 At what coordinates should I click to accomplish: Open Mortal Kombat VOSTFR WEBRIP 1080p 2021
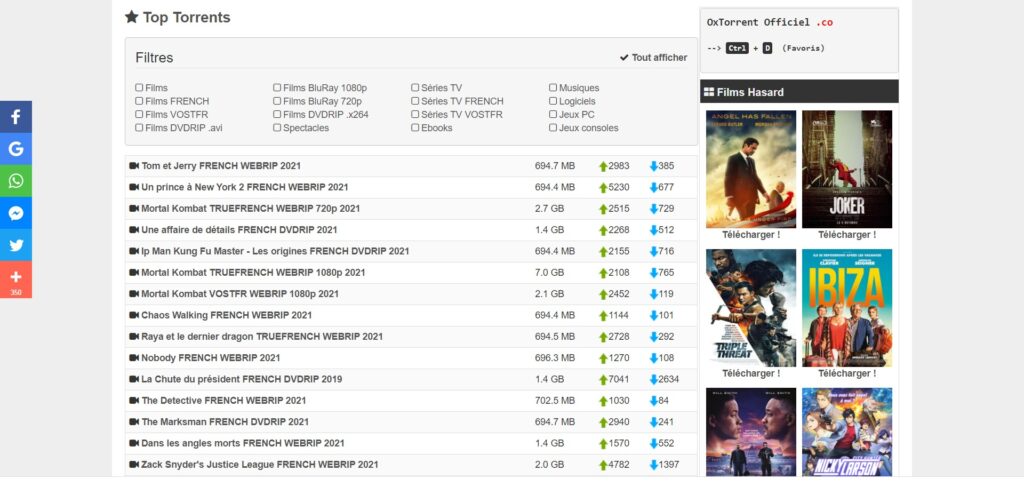[x=240, y=294]
